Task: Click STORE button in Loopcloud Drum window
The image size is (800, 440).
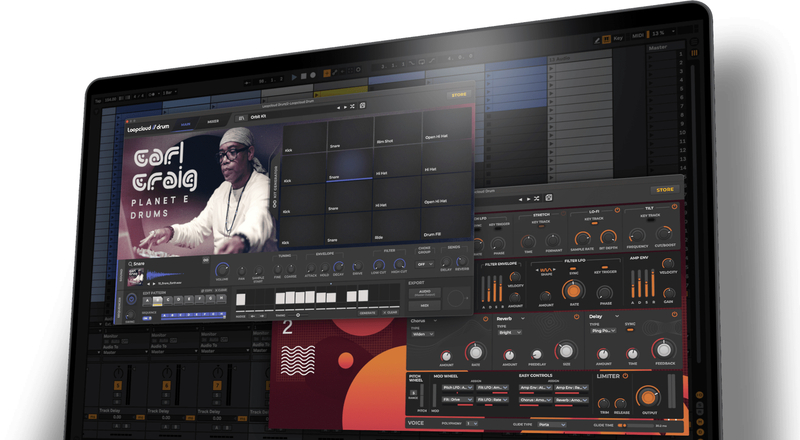Action: (459, 95)
